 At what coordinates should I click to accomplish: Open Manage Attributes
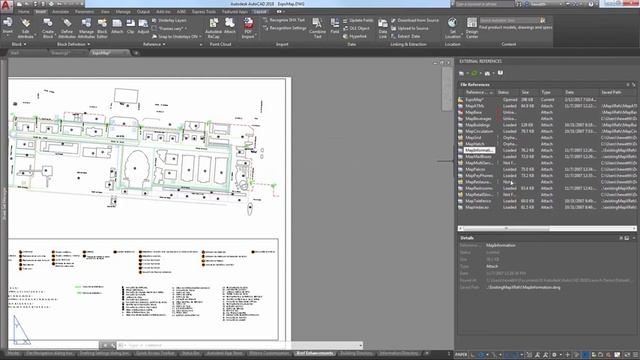tap(86, 28)
